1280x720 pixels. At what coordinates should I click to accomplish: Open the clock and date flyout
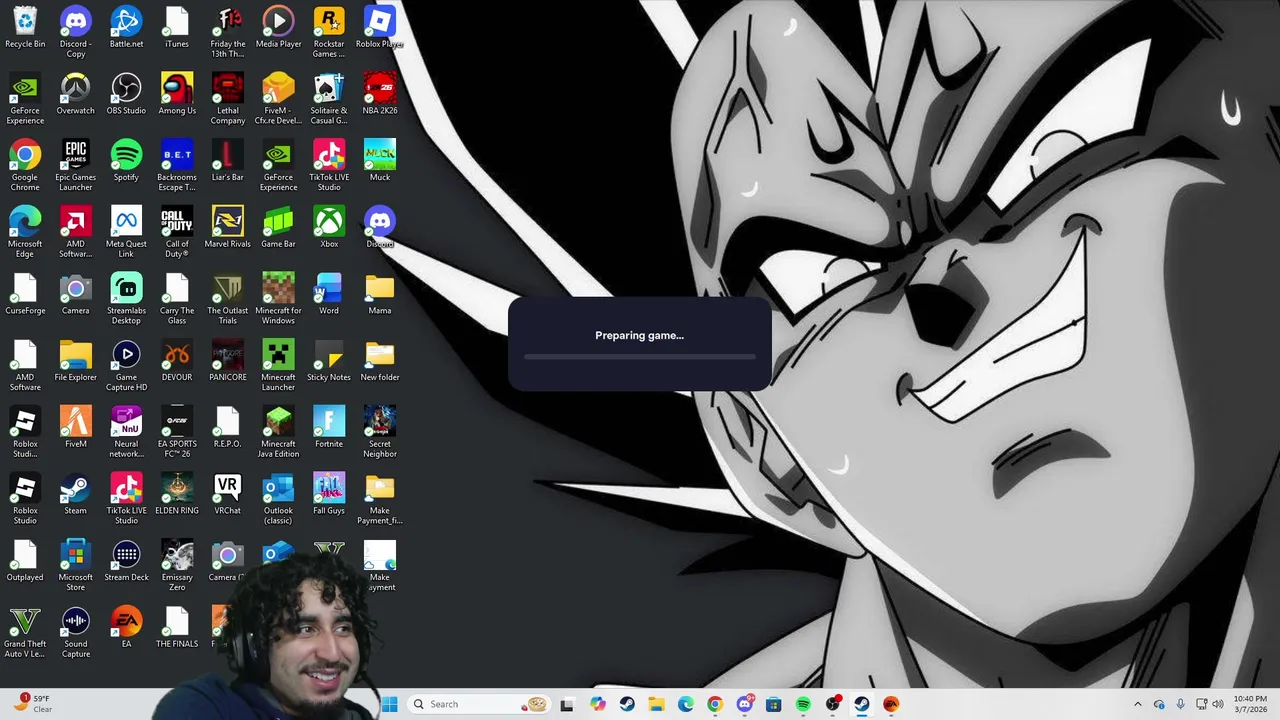click(x=1250, y=704)
